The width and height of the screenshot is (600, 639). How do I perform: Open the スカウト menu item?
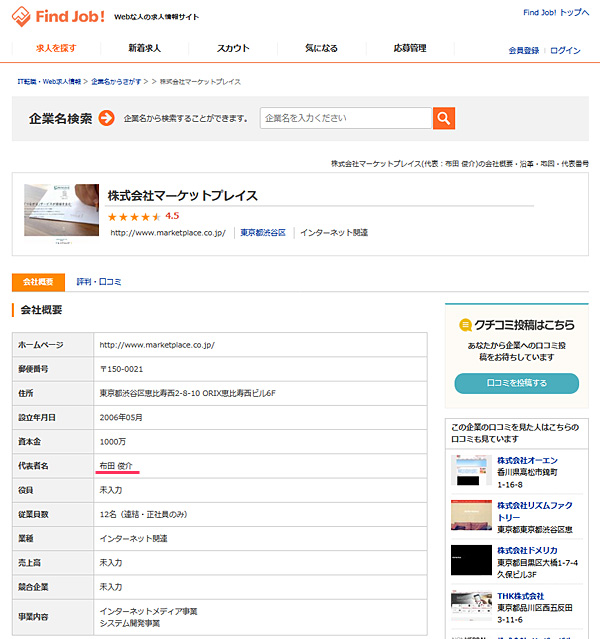click(x=233, y=48)
